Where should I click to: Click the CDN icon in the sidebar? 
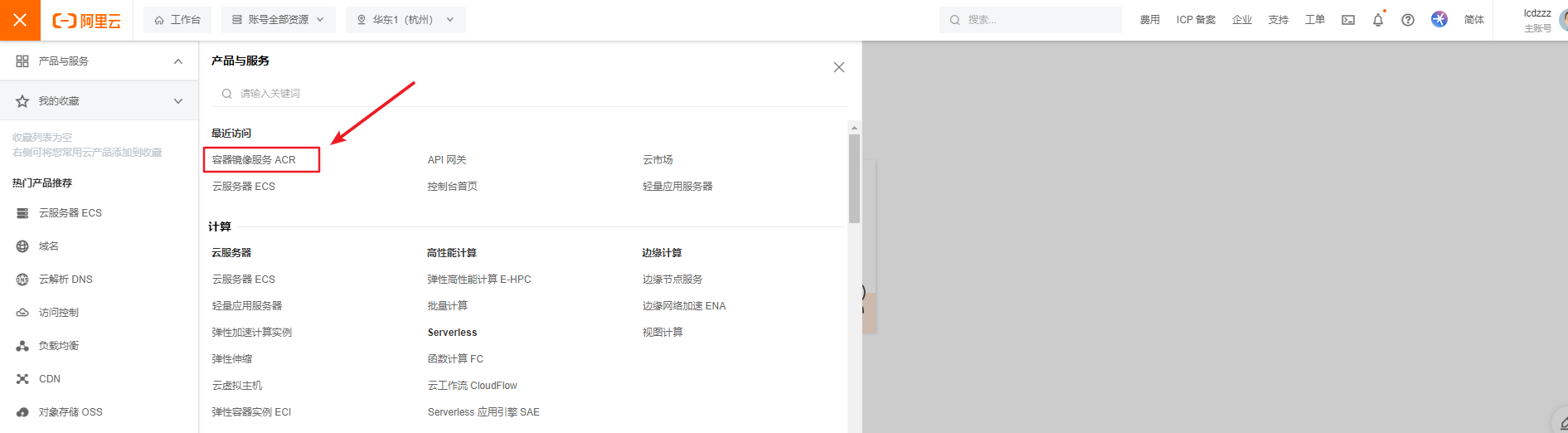coord(22,379)
